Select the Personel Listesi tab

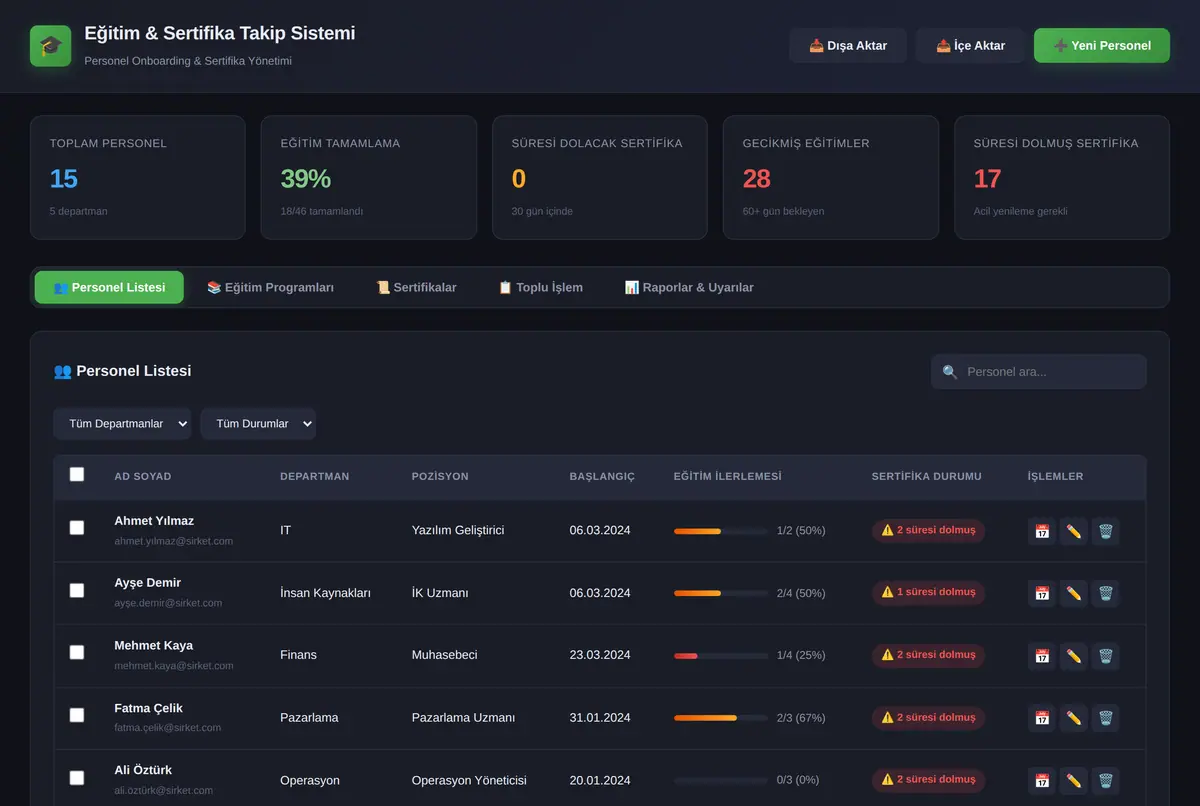[x=109, y=287]
